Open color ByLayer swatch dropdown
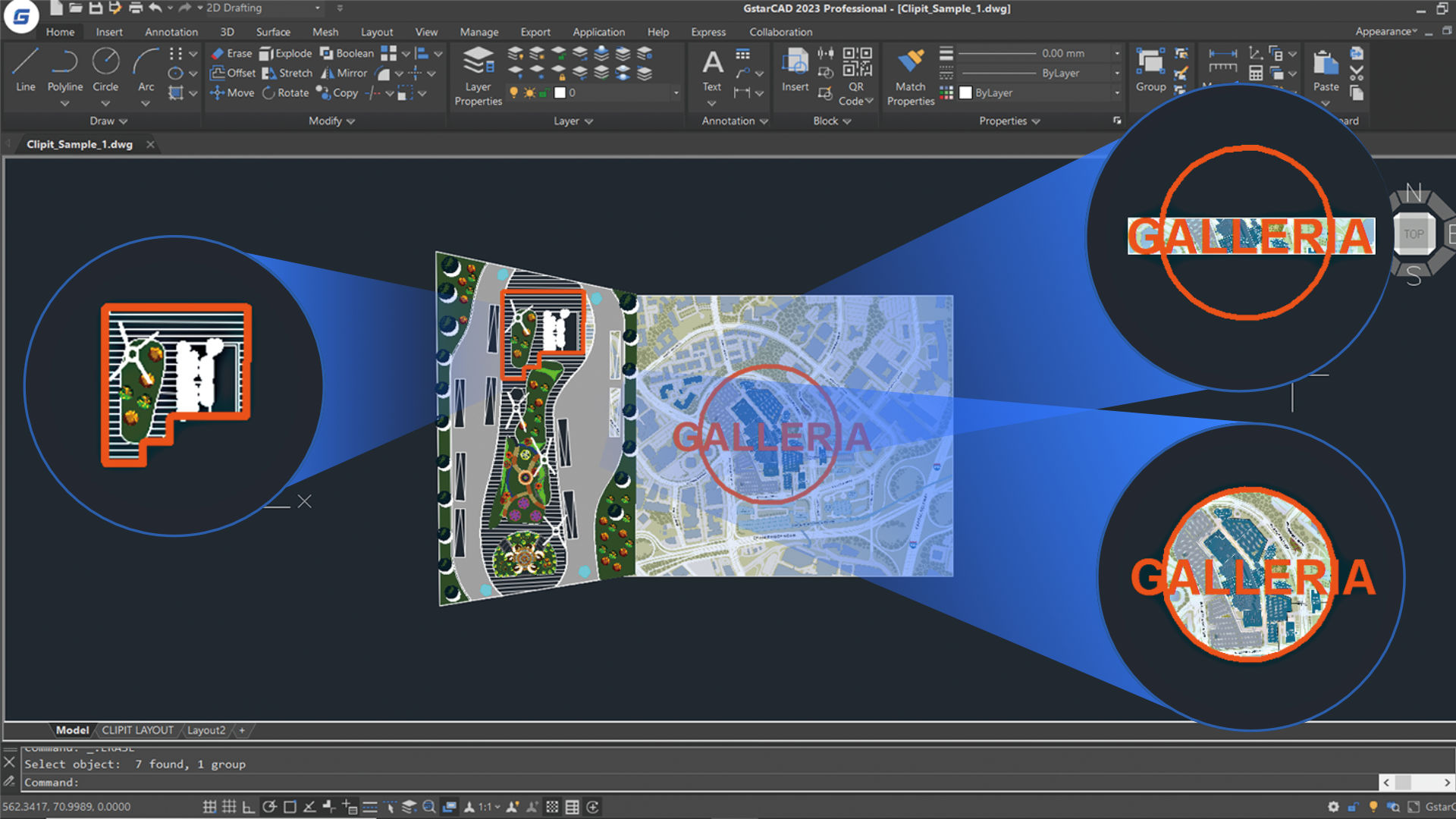Screen dimensions: 1456x819 coord(1116,93)
